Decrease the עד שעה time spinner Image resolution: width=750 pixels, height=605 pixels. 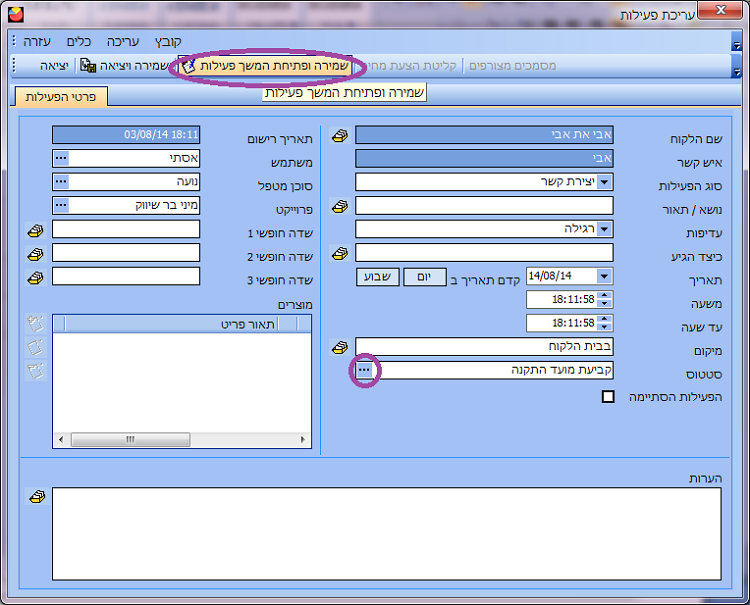coord(605,327)
